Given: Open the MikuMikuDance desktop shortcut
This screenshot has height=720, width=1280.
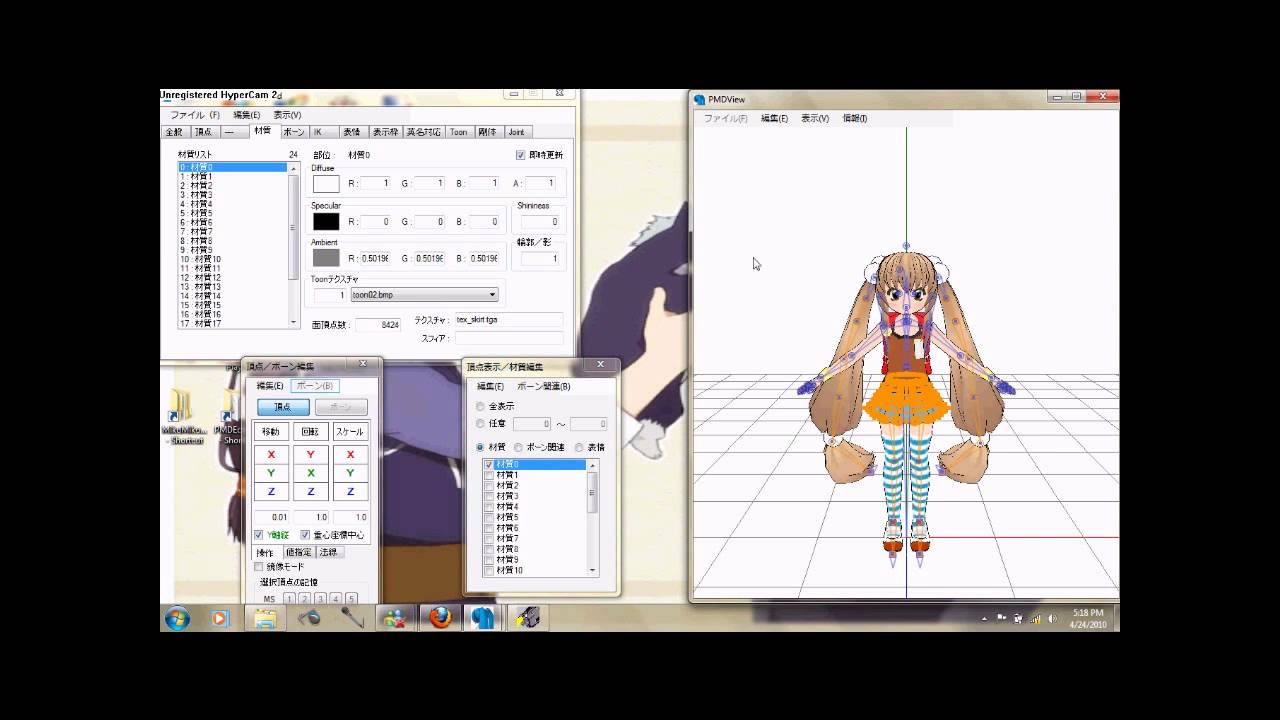Looking at the screenshot, I should click(183, 418).
